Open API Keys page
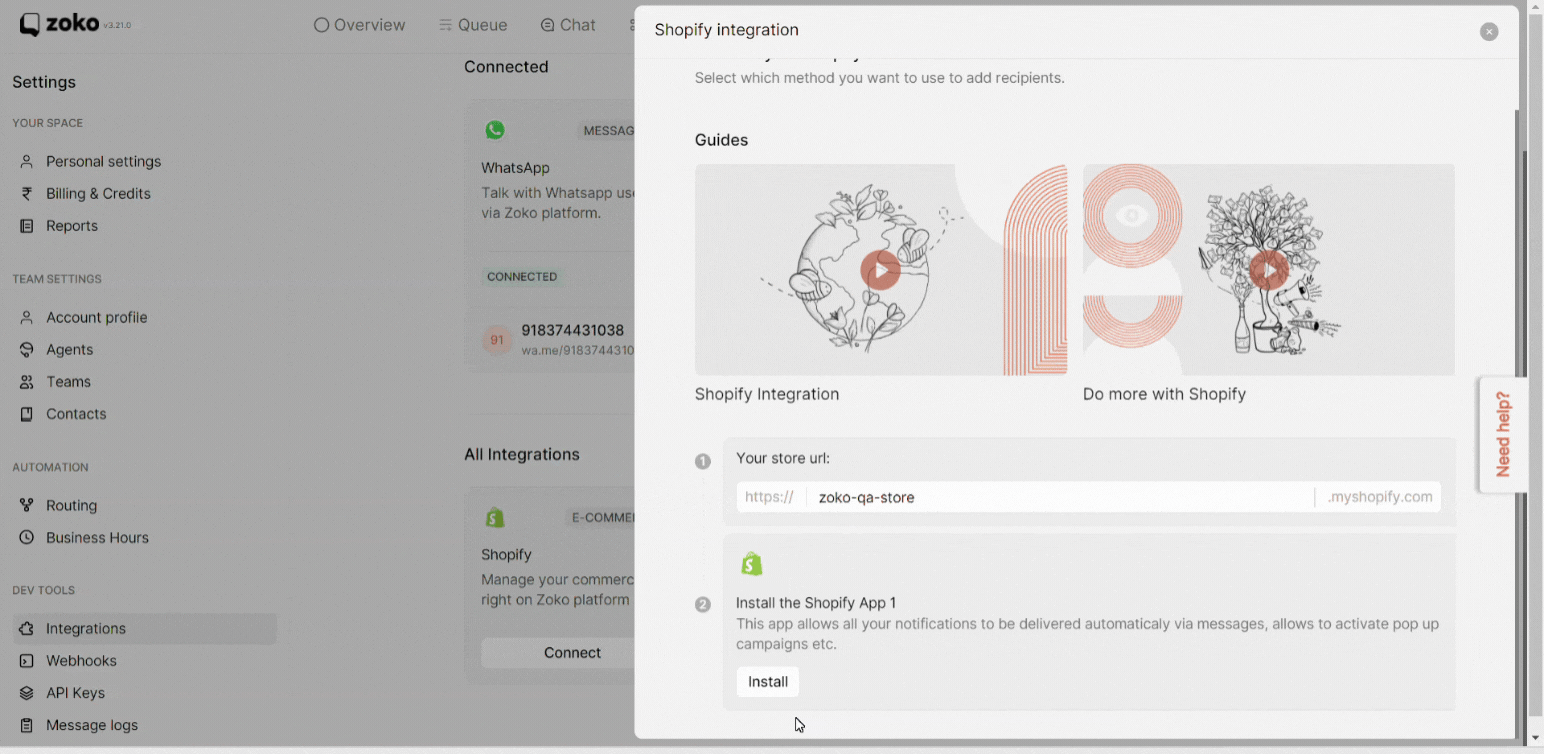 coord(75,692)
